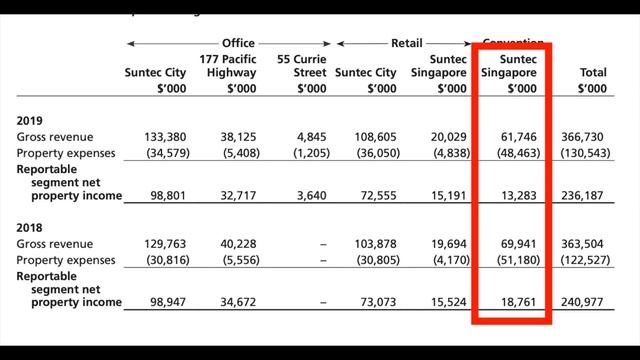Click net property income 15,191
The image size is (640, 360).
point(449,196)
